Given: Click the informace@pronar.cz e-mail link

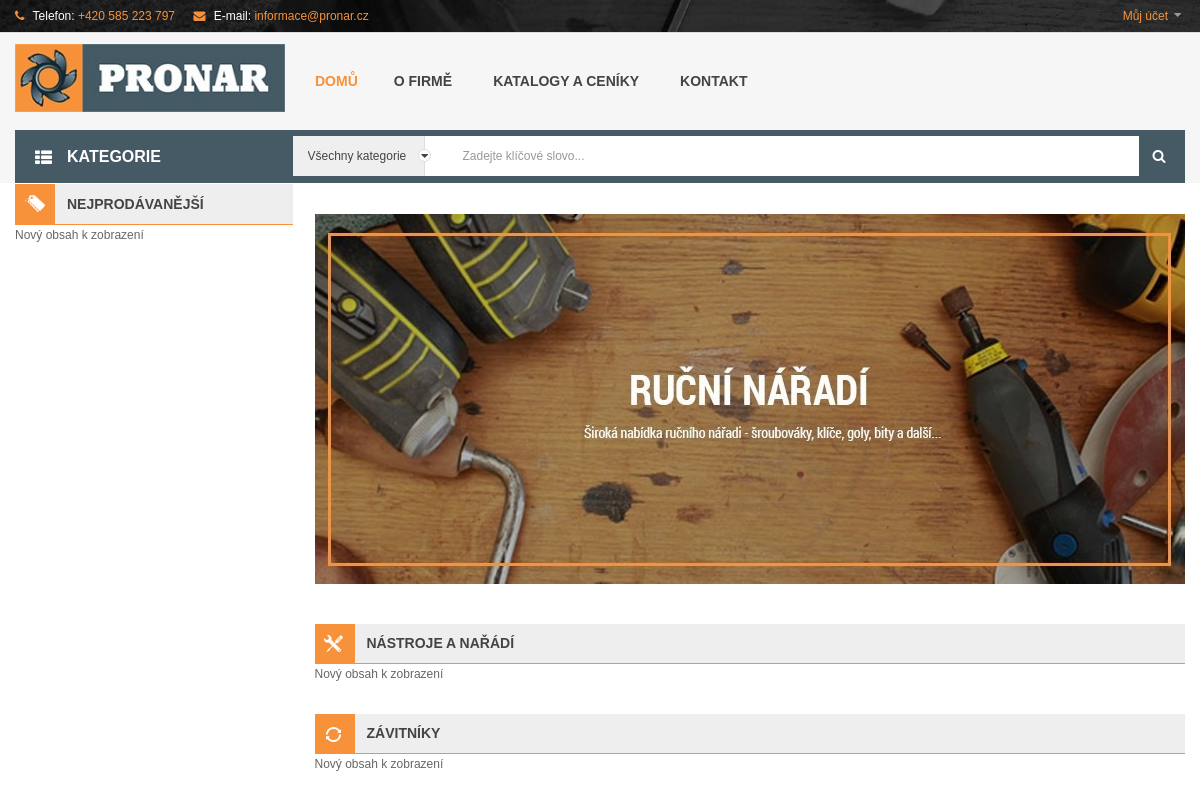Looking at the screenshot, I should point(311,16).
